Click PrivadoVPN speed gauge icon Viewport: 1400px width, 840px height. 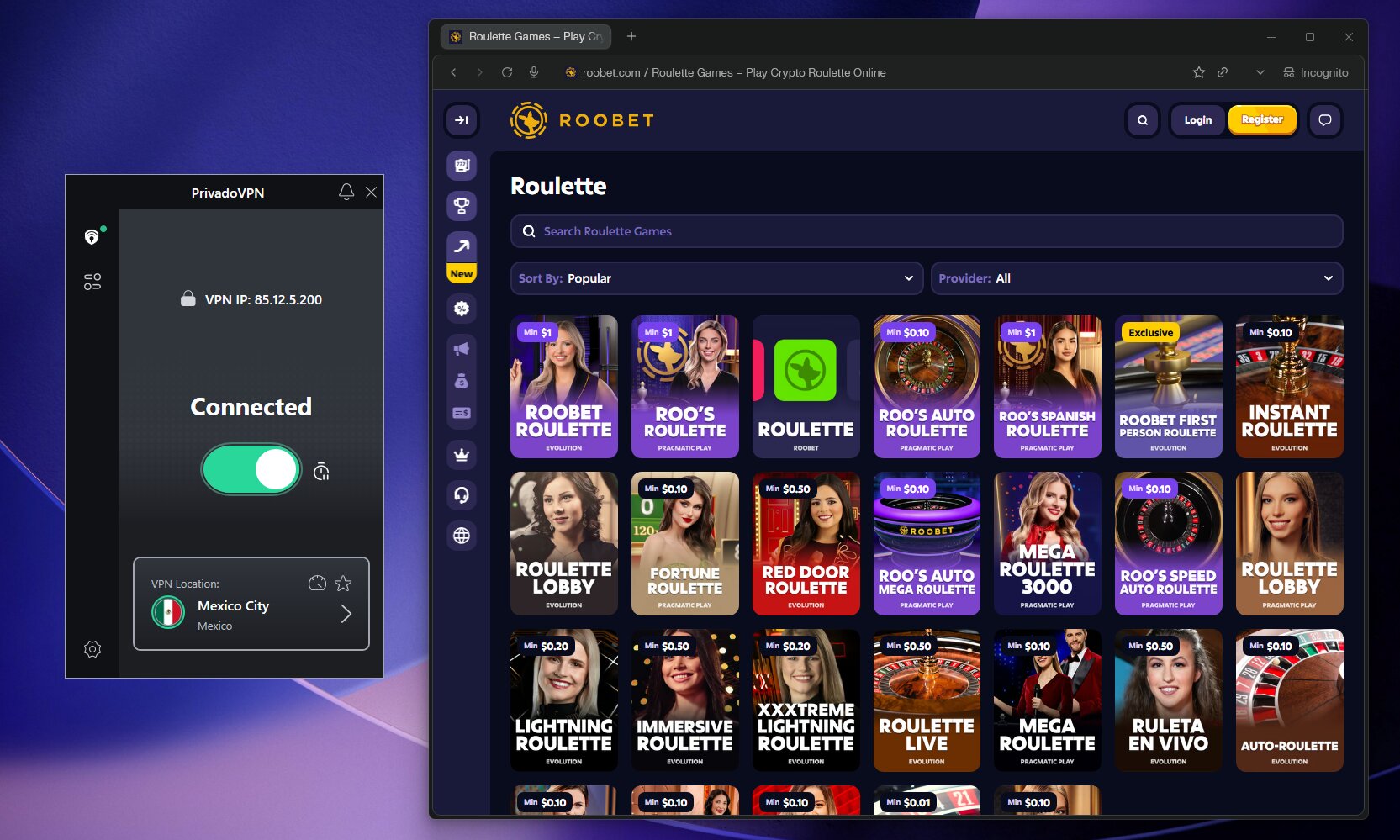pyautogui.click(x=317, y=583)
